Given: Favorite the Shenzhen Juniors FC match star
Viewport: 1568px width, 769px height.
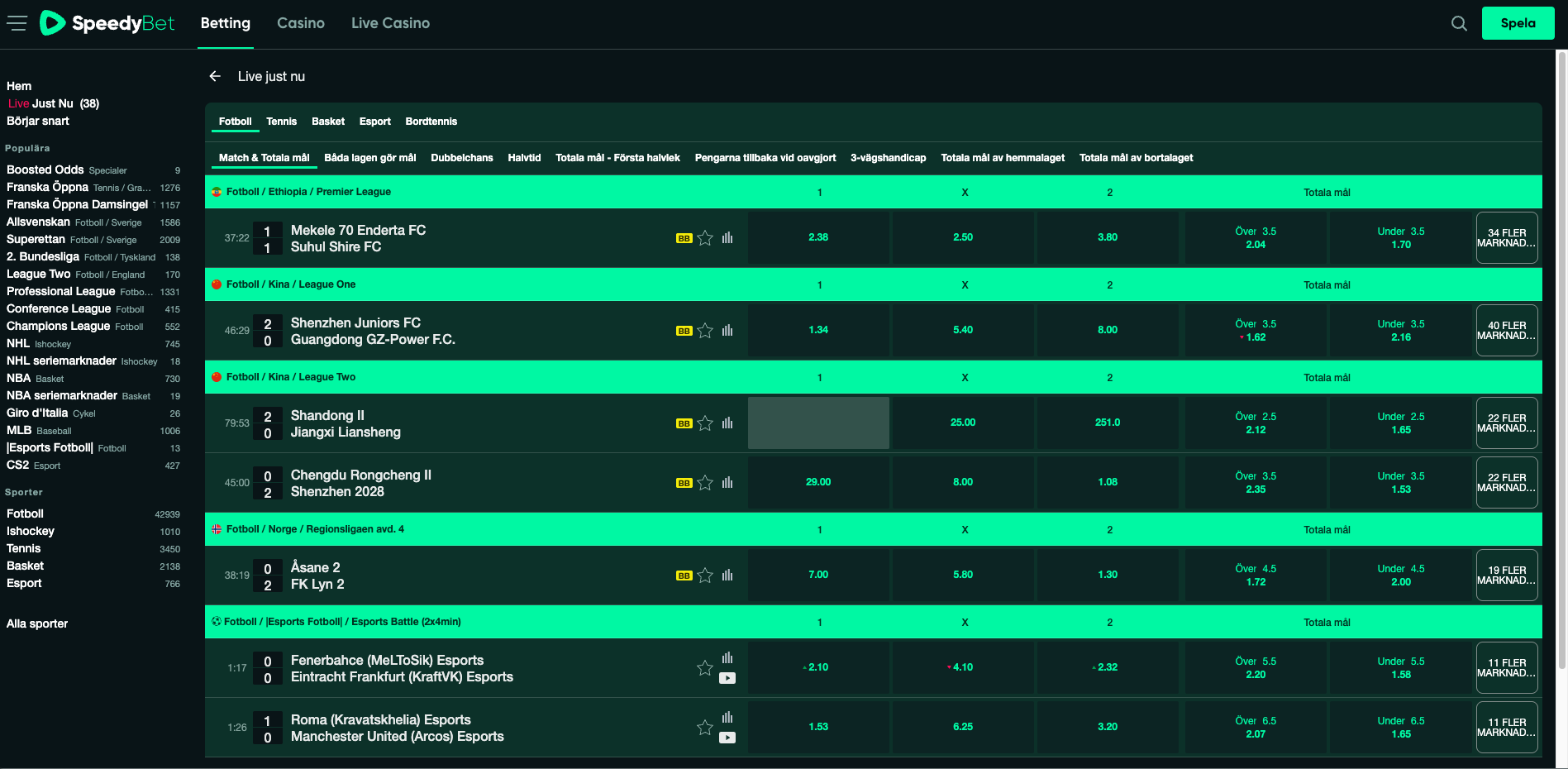Looking at the screenshot, I should 705,331.
